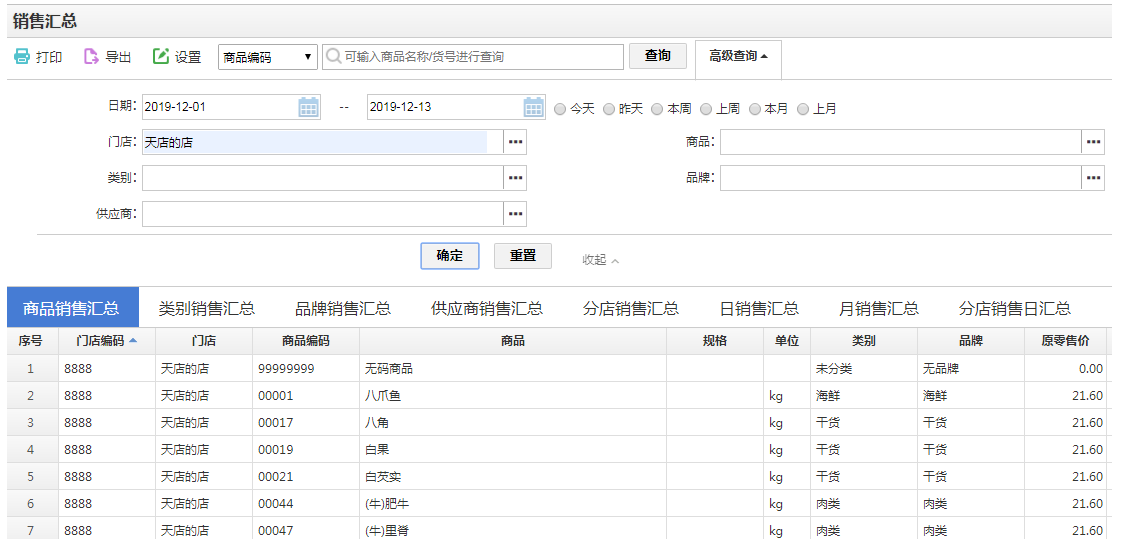Click the 单位 column header

(x=786, y=341)
